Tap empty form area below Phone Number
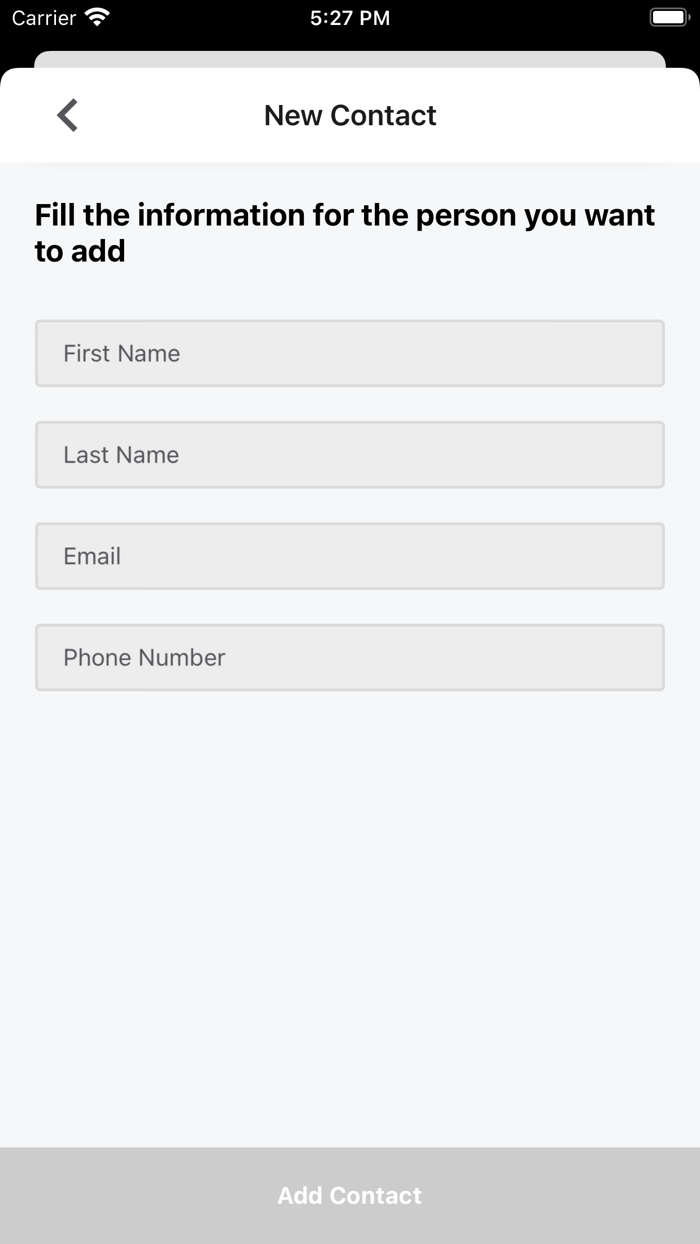 pyautogui.click(x=350, y=900)
